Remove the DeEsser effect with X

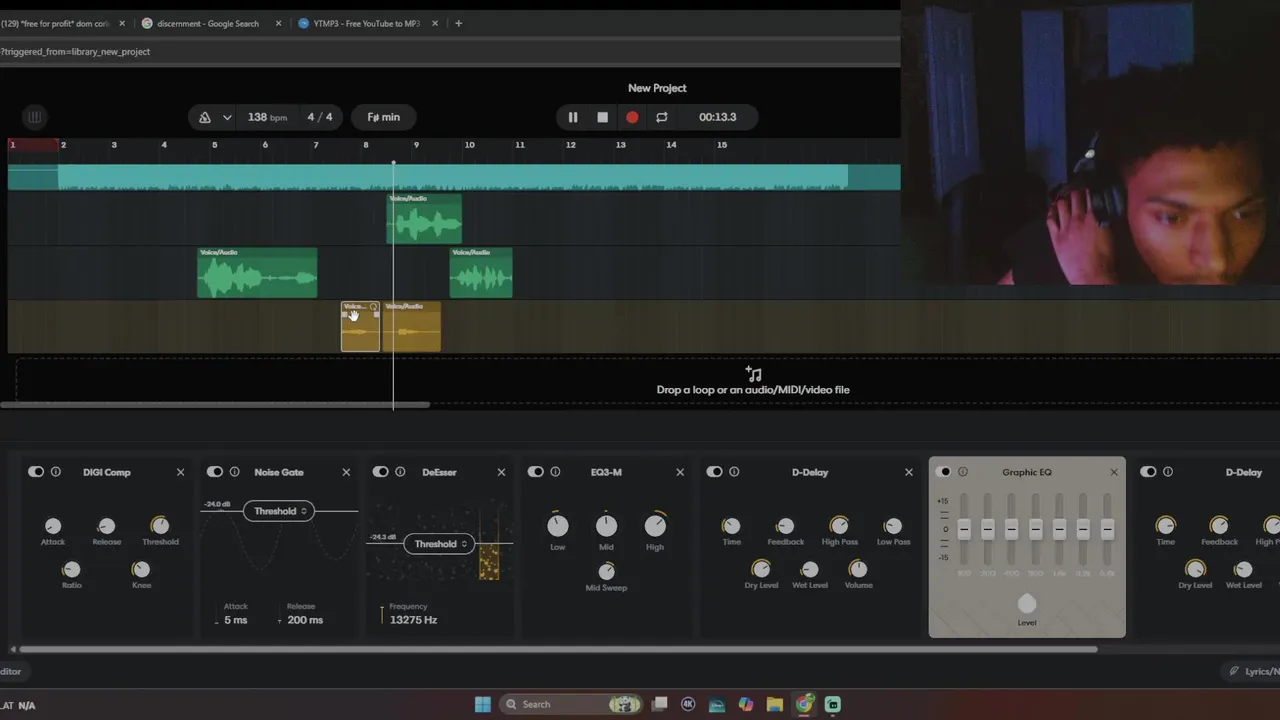(501, 472)
